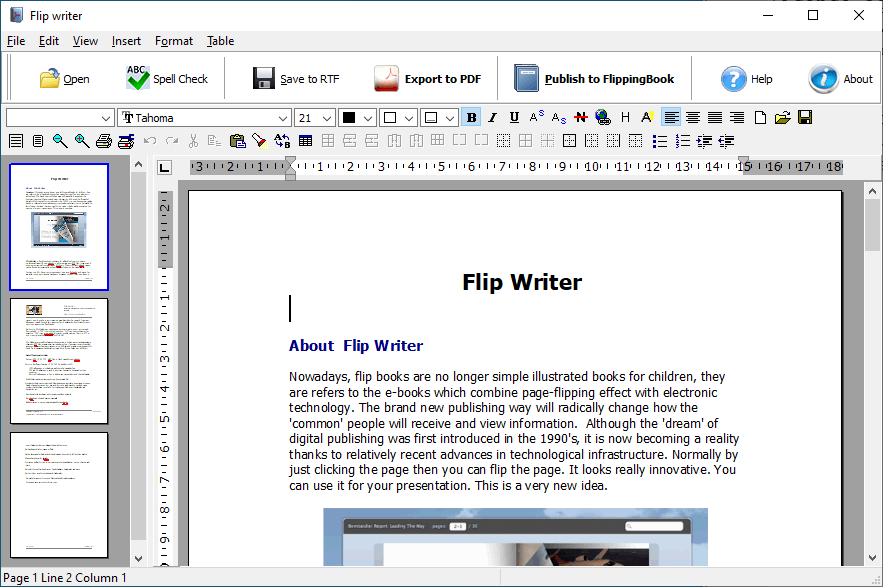The width and height of the screenshot is (883, 587).
Task: Expand the black text color dropdown arrow
Action: tap(368, 118)
